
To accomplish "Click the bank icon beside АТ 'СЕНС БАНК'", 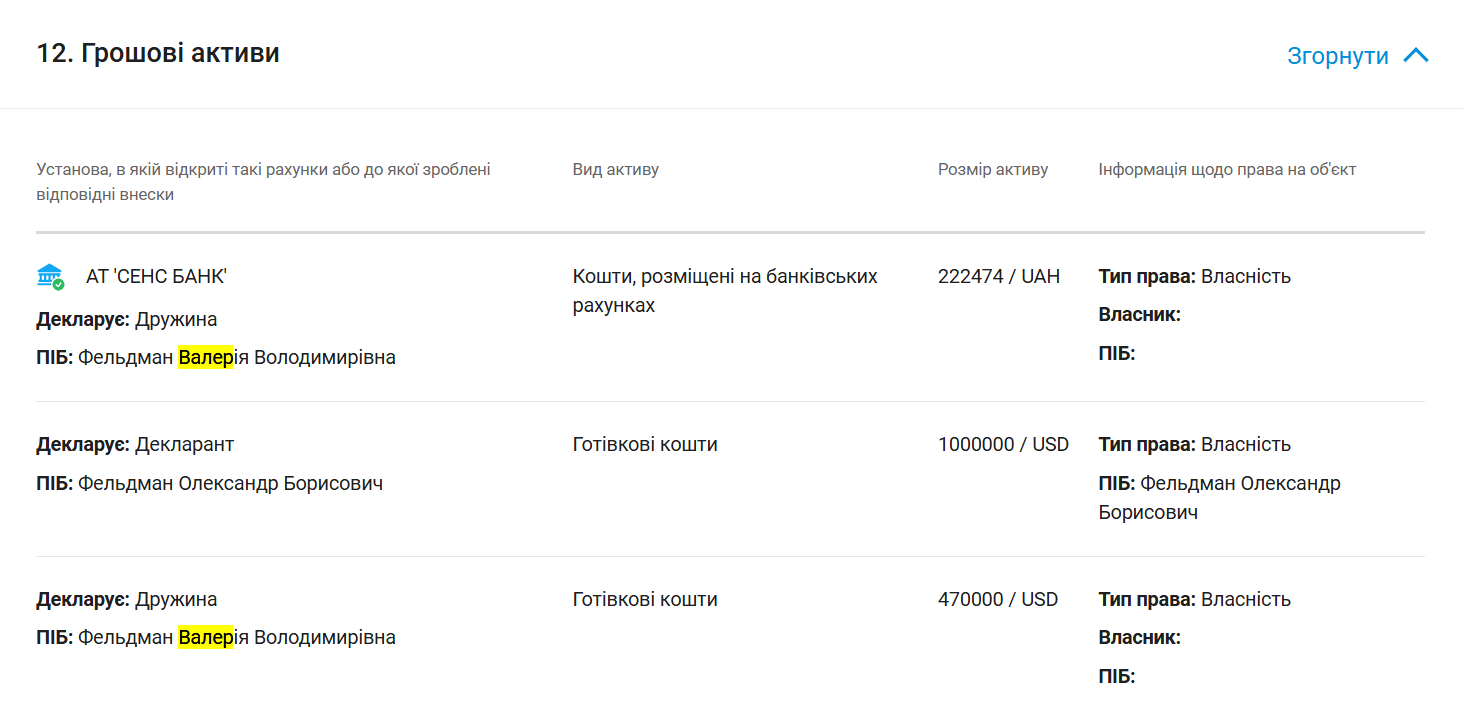I will pyautogui.click(x=48, y=276).
